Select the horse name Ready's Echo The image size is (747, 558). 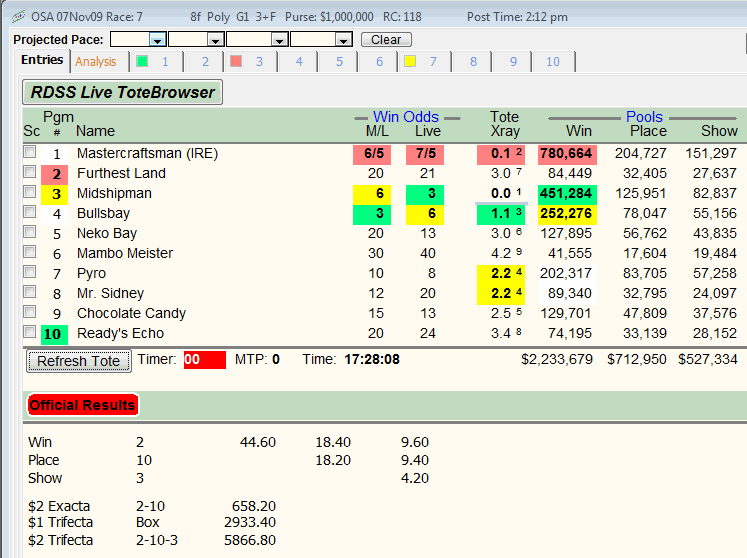tap(121, 334)
